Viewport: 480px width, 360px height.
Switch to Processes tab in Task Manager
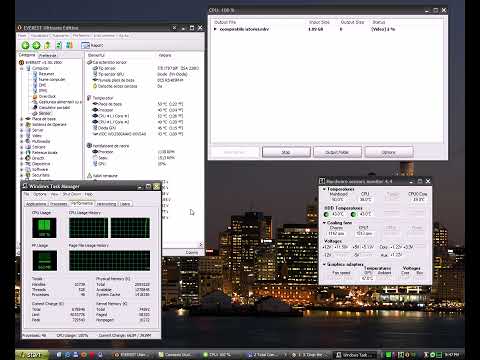click(x=58, y=204)
